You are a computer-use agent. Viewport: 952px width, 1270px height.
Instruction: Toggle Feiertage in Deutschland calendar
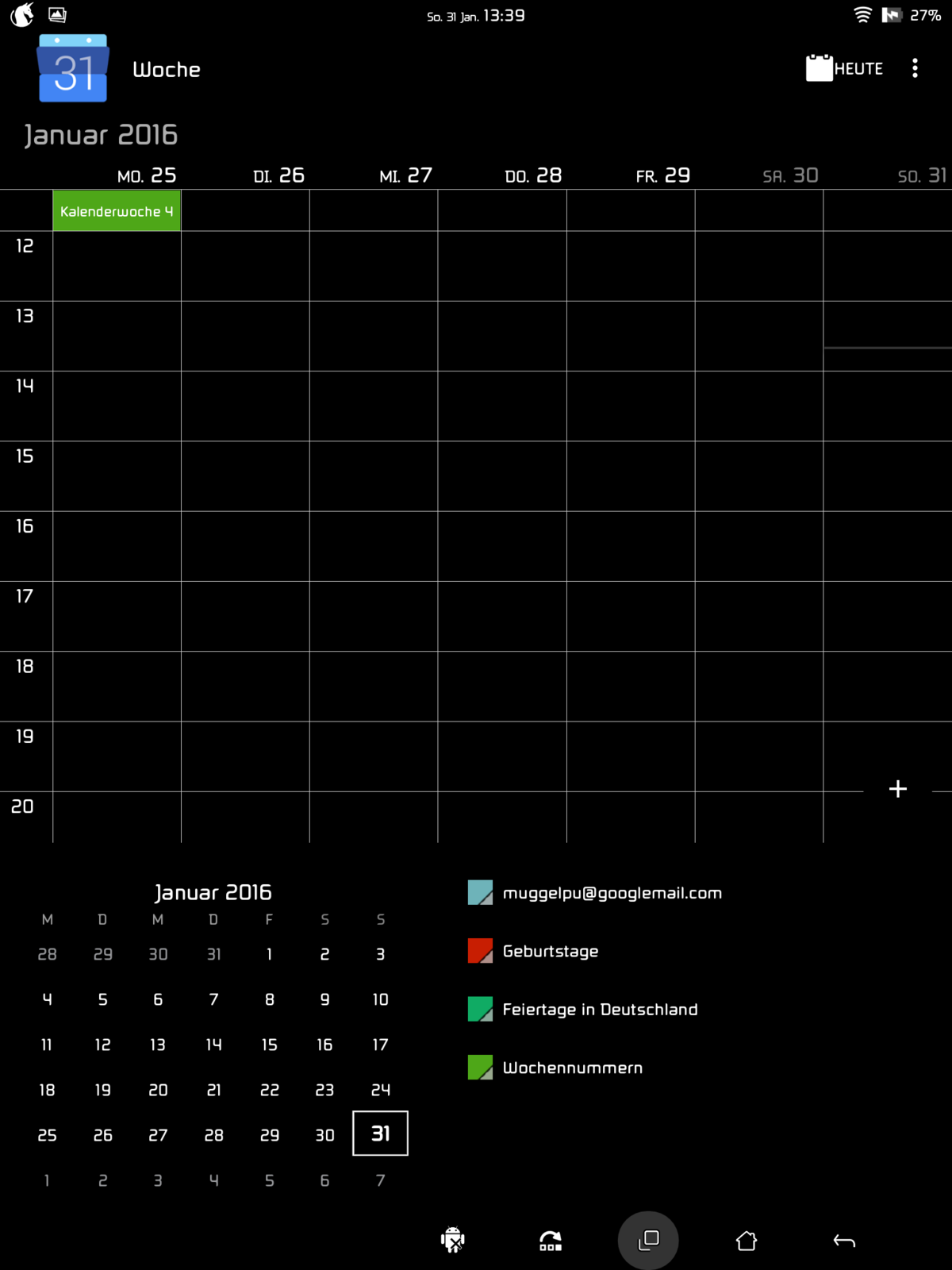point(480,1010)
